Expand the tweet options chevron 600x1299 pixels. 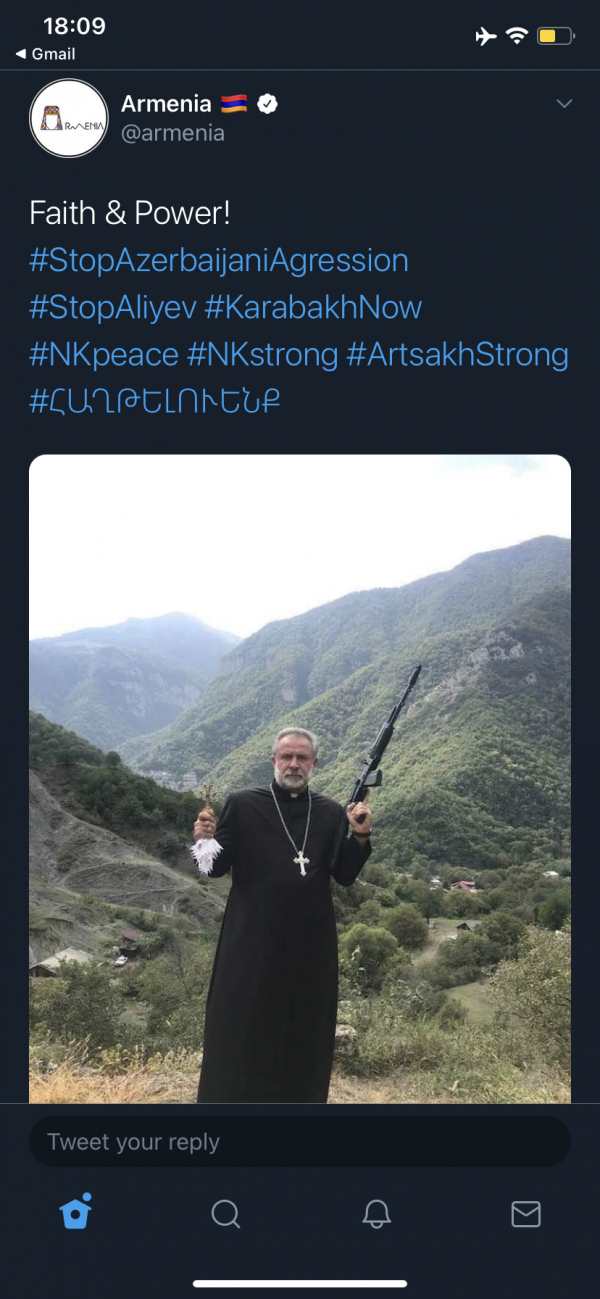pos(564,104)
